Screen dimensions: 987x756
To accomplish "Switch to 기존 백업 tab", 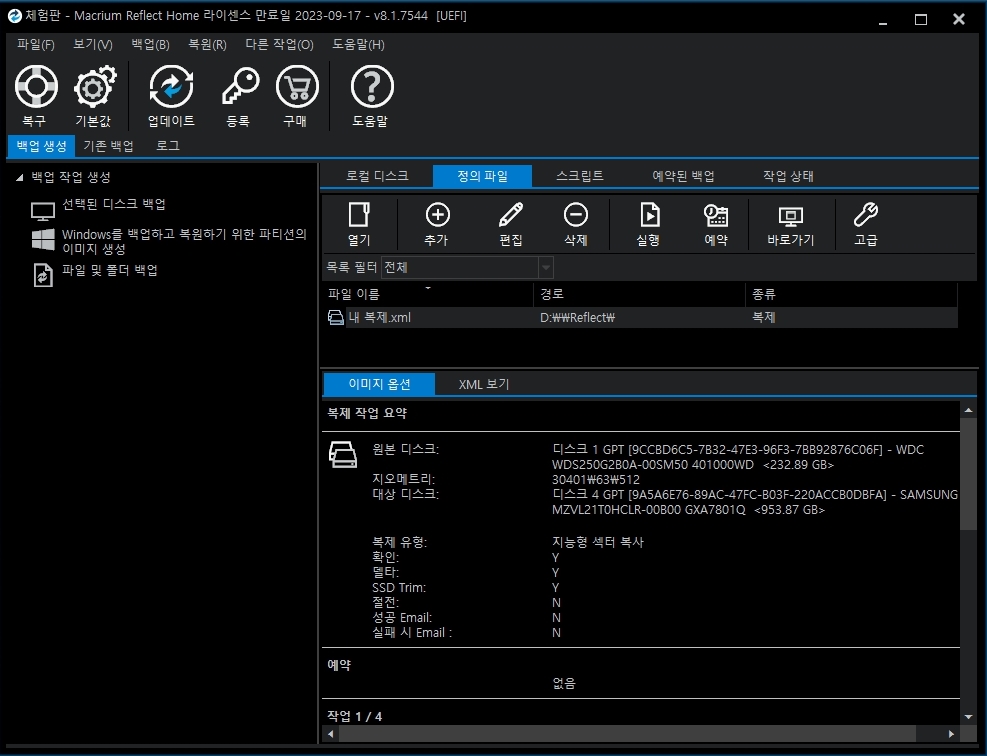I will (108, 146).
